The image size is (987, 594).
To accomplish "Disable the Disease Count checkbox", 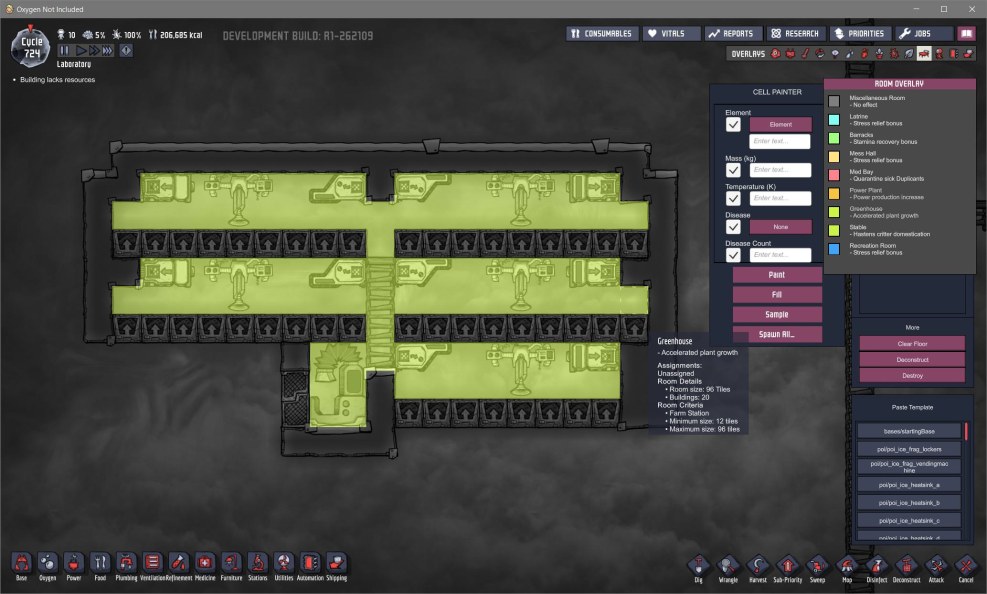I will pyautogui.click(x=733, y=255).
